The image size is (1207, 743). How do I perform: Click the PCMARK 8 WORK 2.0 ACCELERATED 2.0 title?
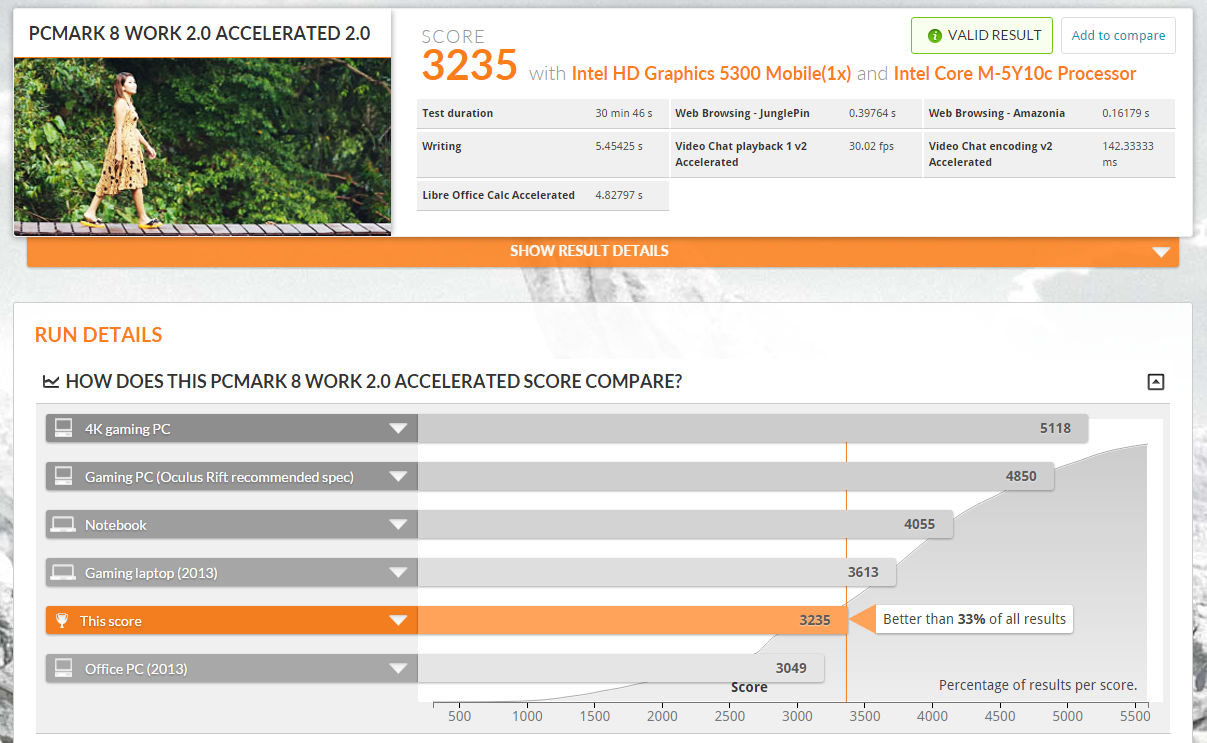200,33
